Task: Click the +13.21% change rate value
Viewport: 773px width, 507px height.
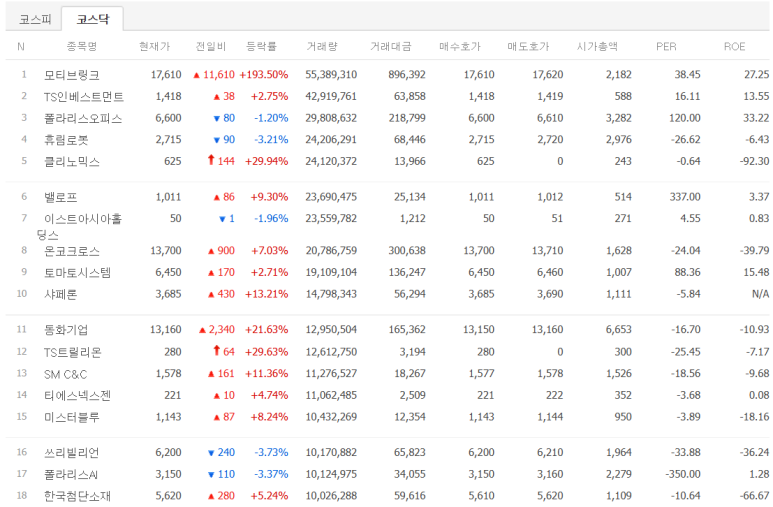Action: pos(267,294)
